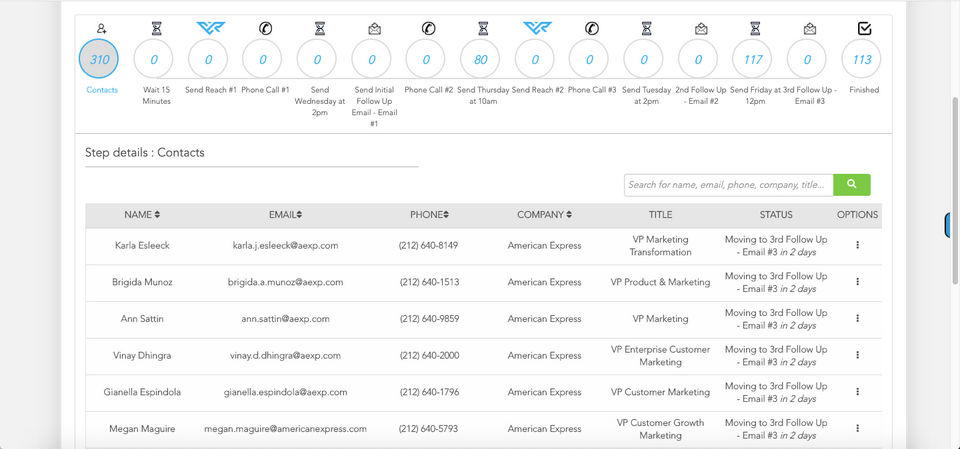Click hourglass icon above Wait 15 Minutes
The image size is (960, 449).
(x=157, y=28)
